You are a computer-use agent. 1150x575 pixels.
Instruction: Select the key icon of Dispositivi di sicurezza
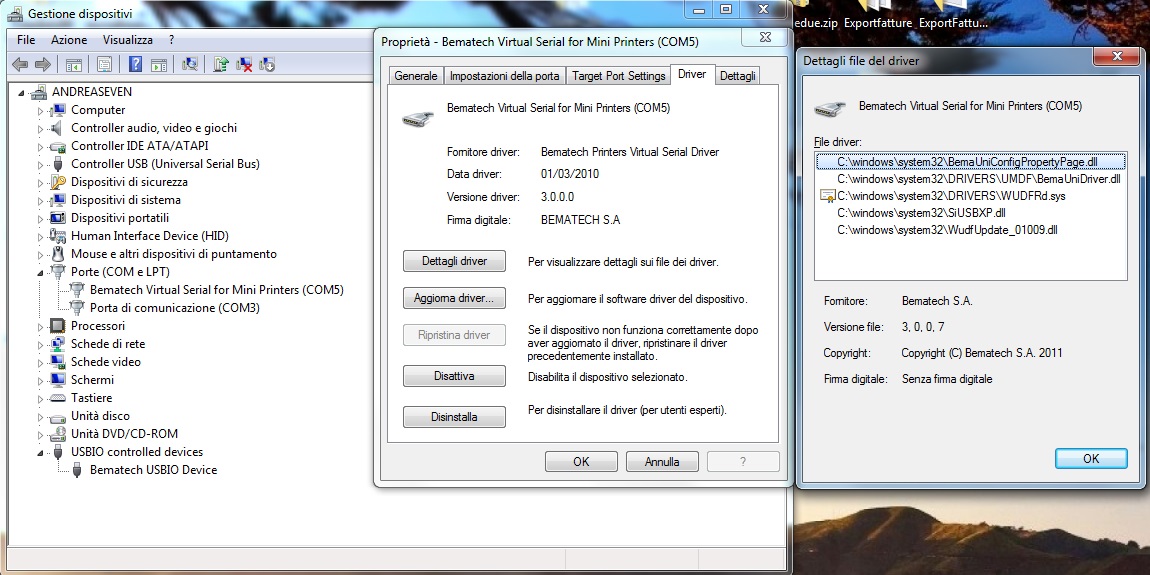click(x=58, y=182)
